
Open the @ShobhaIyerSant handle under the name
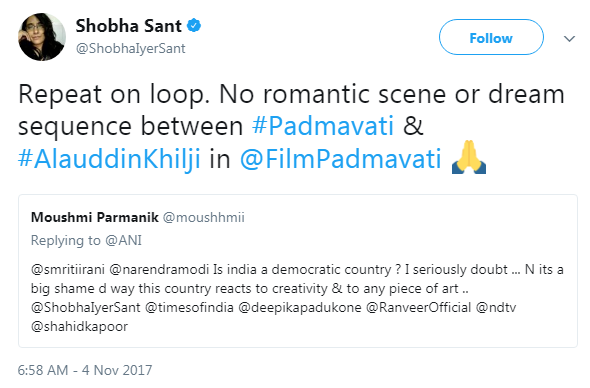131,48
